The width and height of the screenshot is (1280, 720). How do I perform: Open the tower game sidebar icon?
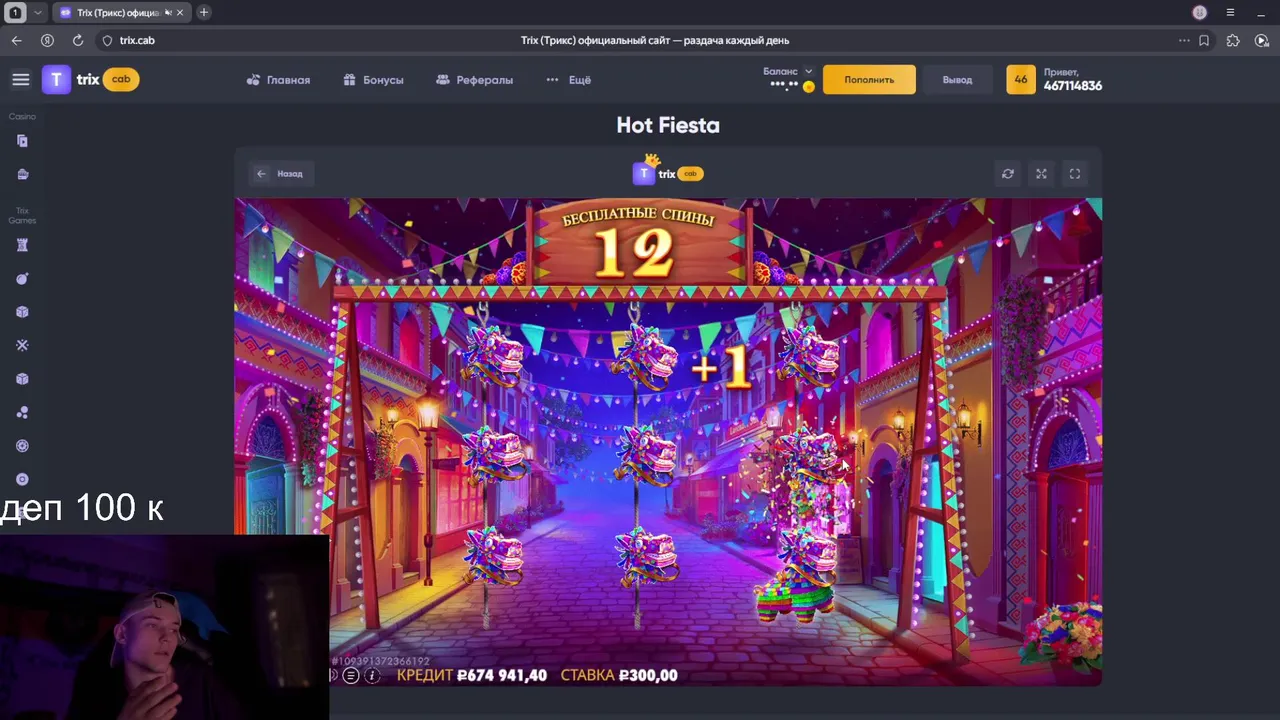[22, 245]
